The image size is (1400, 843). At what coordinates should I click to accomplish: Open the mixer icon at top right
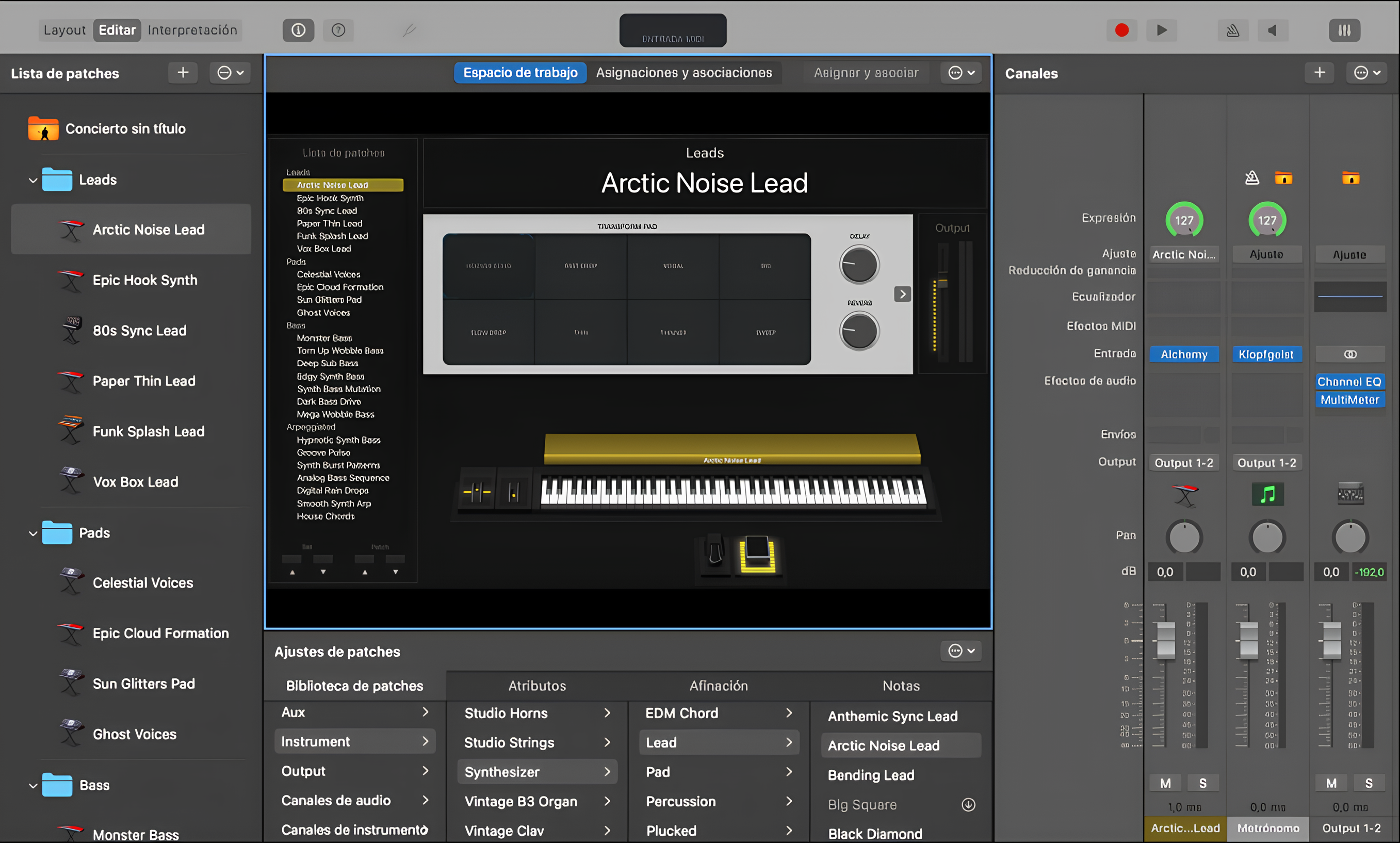coord(1344,30)
